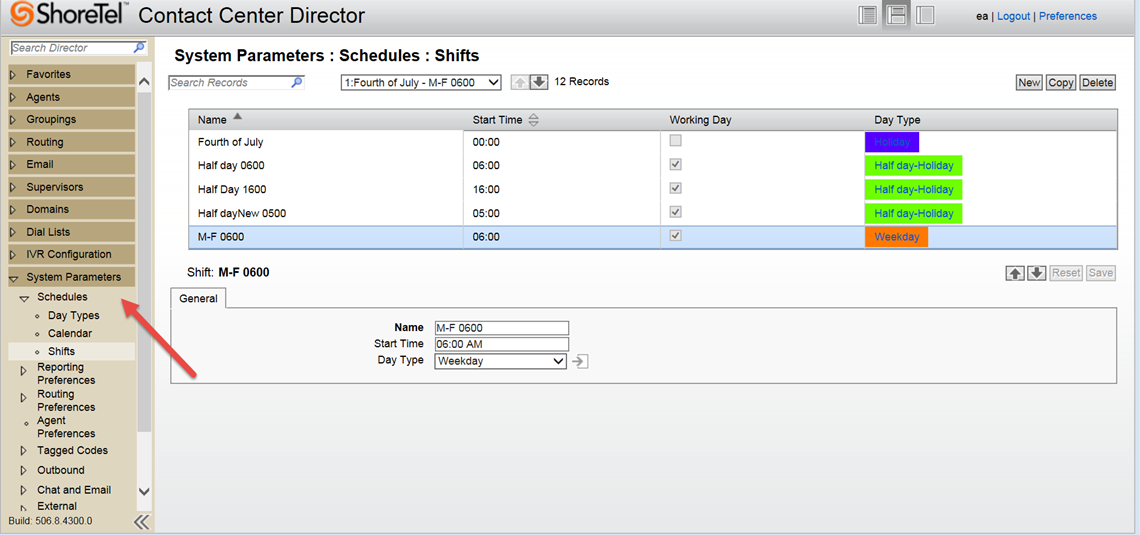Click green Half day-Holiday swatch for Half day 0600
Screen dimensions: 1140x535
coord(913,166)
